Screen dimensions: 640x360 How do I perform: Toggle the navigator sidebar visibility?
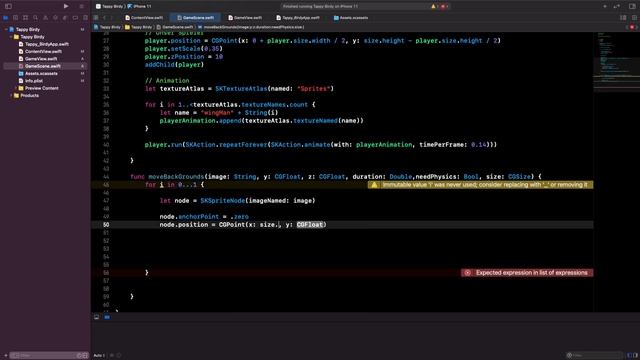[8, 6]
